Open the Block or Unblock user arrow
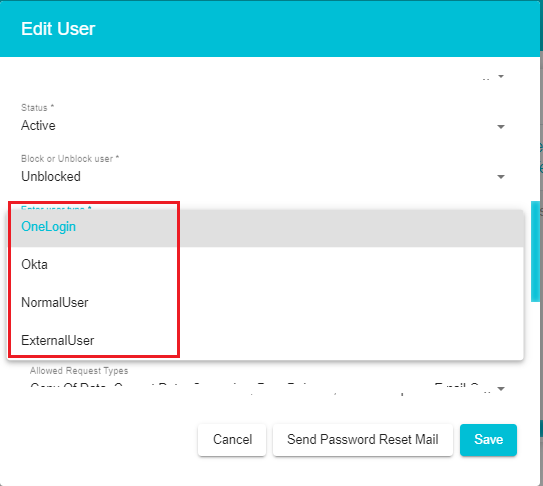The height and width of the screenshot is (486, 543). tap(500, 177)
